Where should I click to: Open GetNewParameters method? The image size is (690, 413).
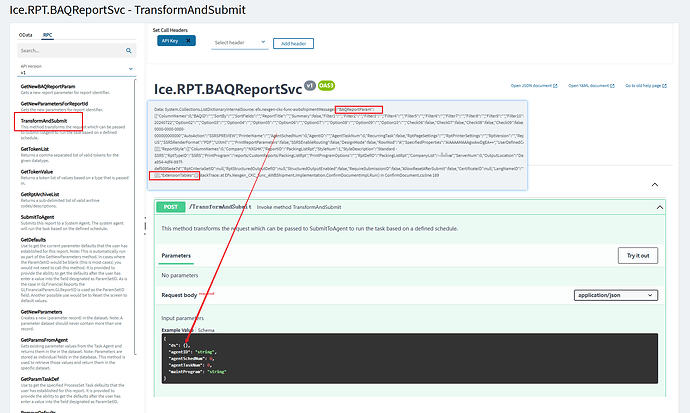pos(41,312)
